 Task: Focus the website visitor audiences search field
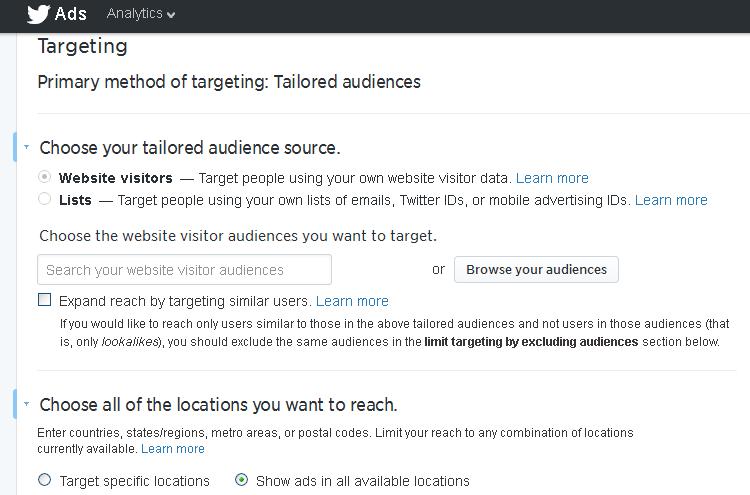(184, 270)
